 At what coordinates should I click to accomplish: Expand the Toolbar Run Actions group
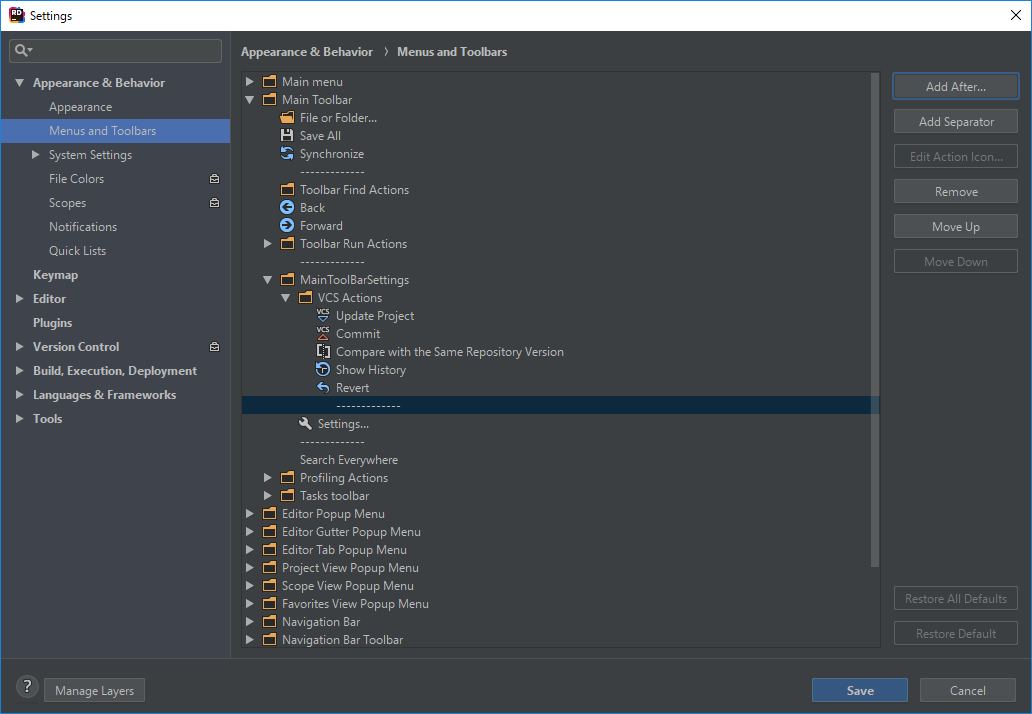click(x=267, y=243)
